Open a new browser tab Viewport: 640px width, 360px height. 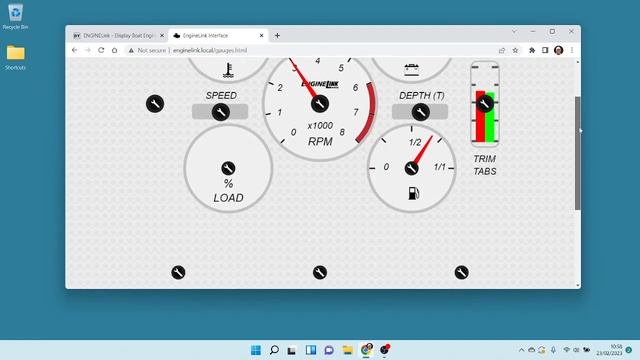point(277,36)
